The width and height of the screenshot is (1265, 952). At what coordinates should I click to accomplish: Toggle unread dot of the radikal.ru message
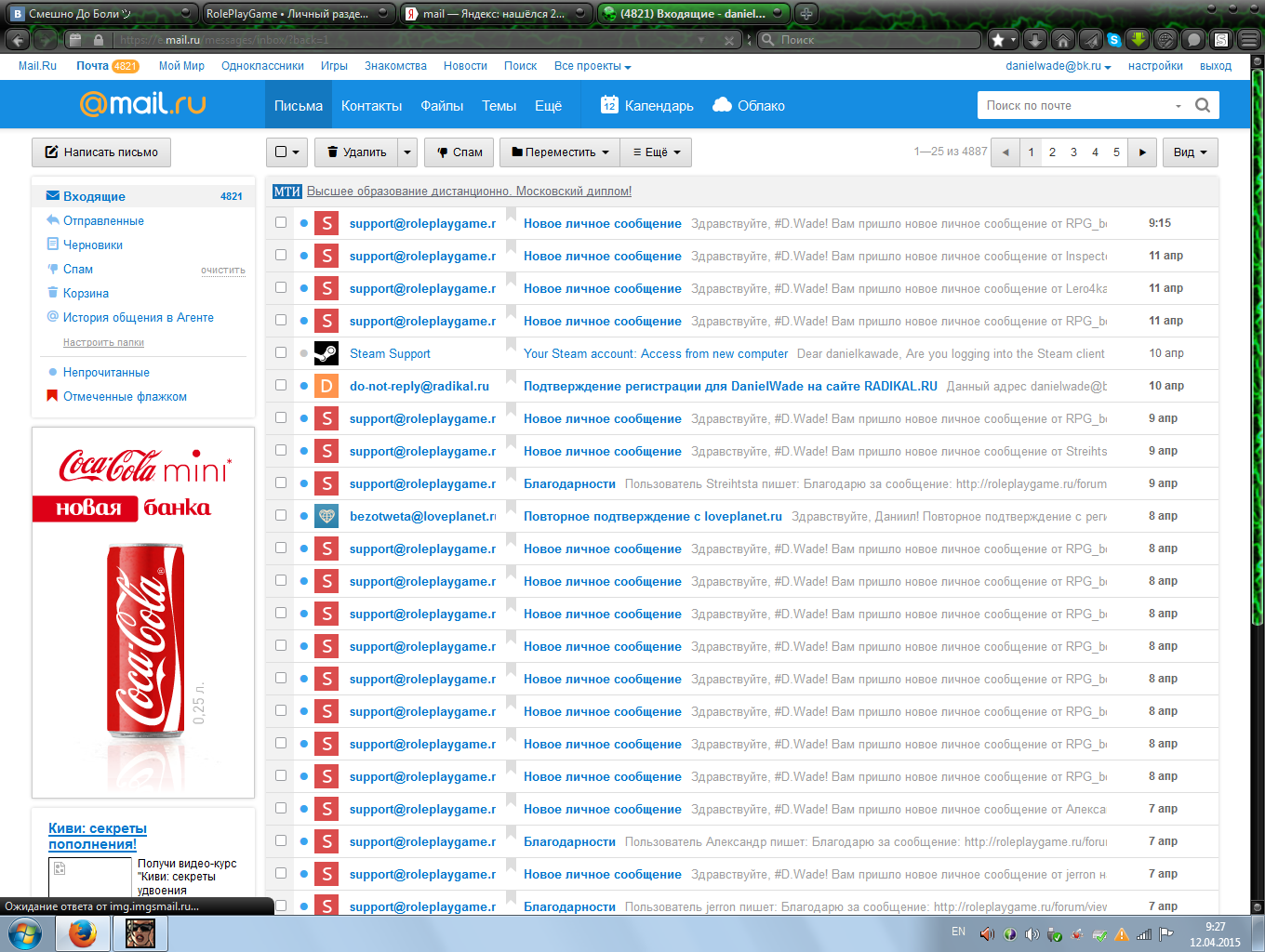point(304,386)
